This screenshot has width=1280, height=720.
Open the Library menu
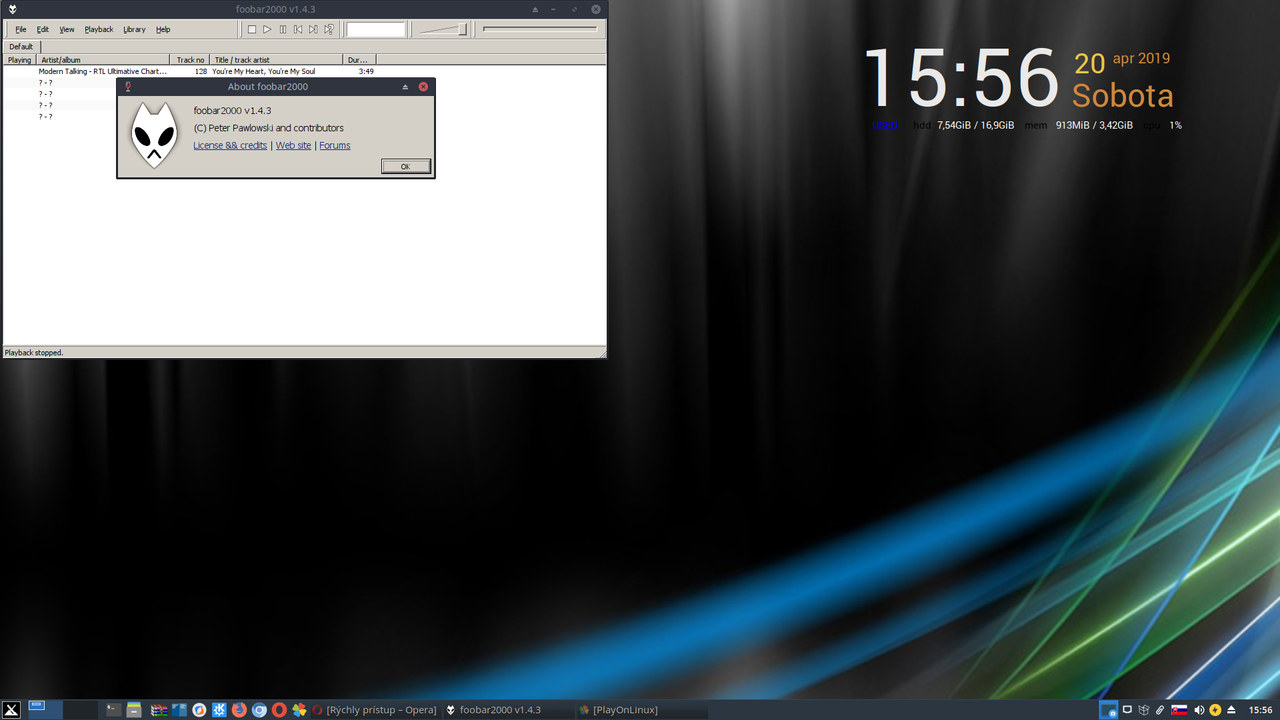tap(134, 30)
